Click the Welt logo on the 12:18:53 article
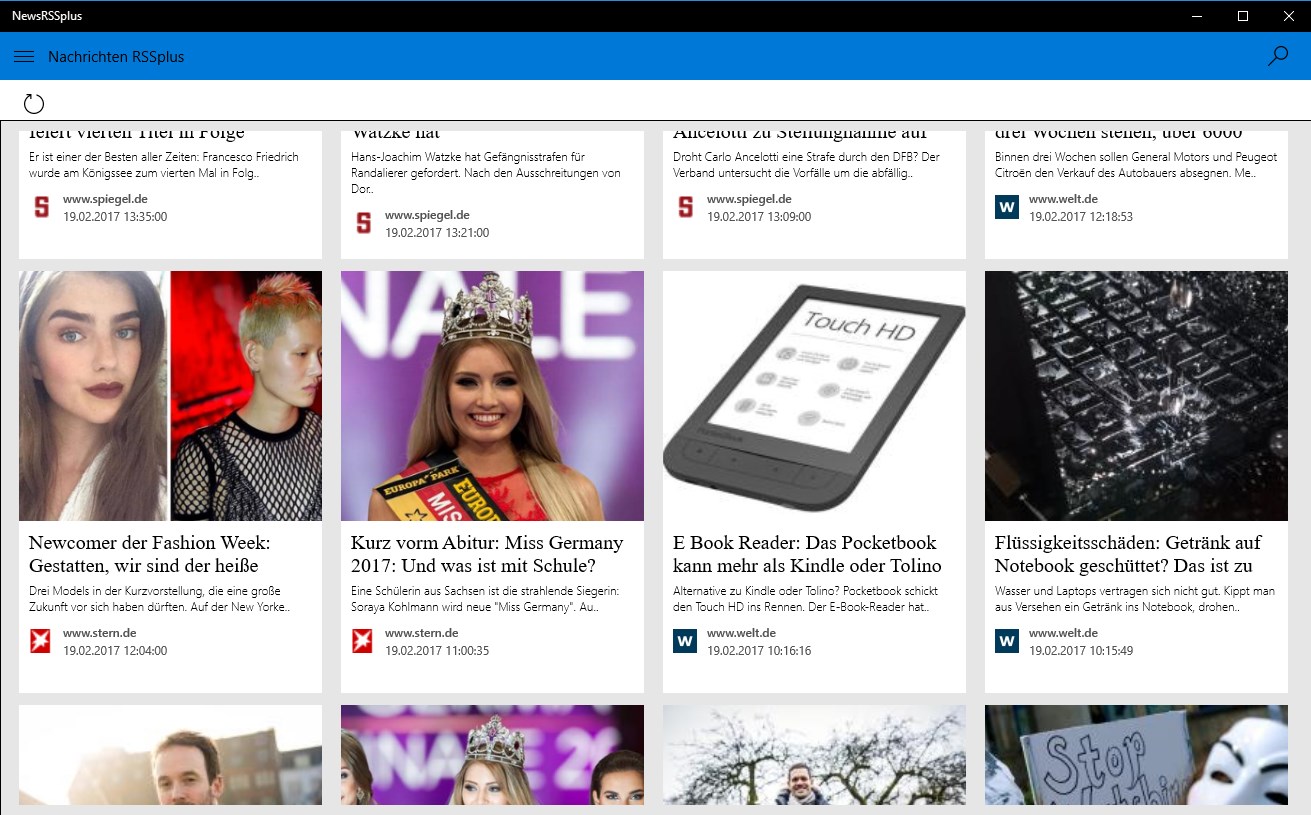1311x815 pixels. click(1007, 207)
